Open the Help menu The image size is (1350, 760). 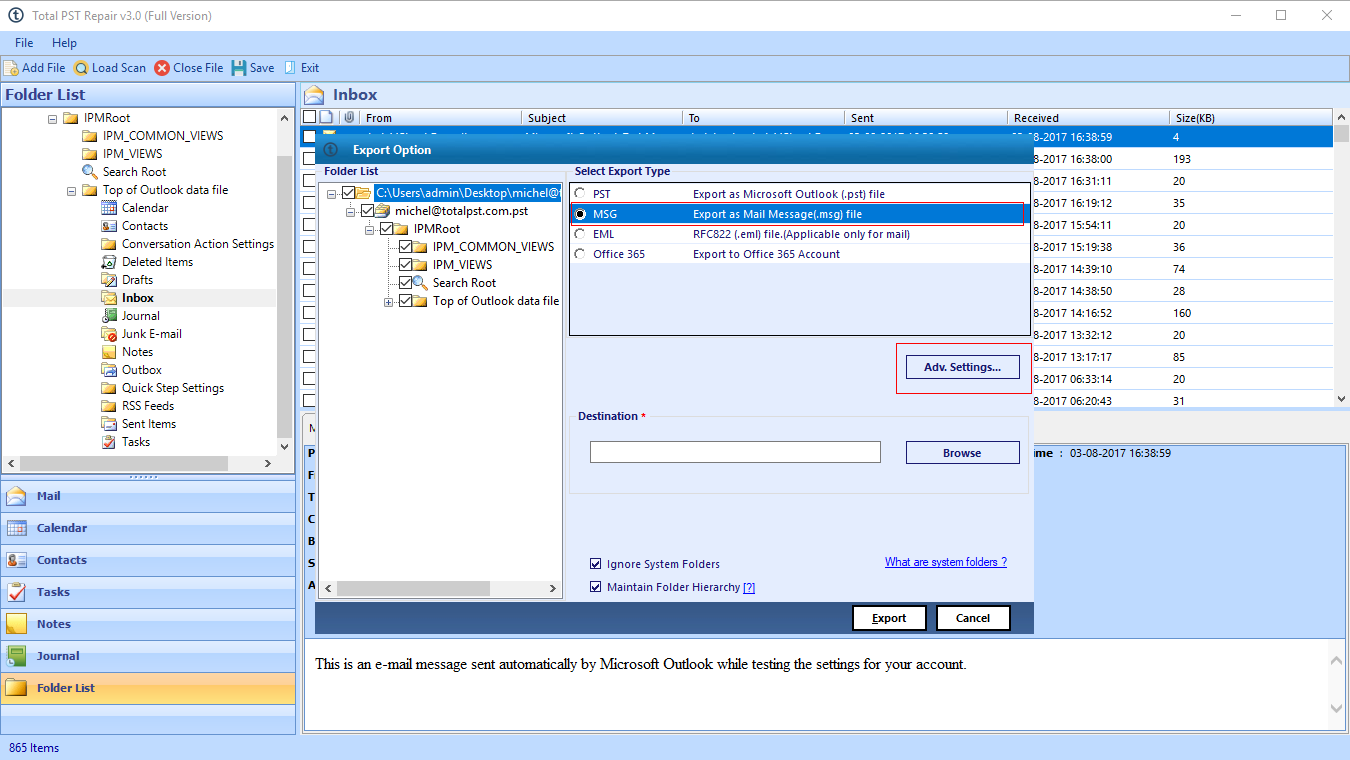tap(64, 43)
